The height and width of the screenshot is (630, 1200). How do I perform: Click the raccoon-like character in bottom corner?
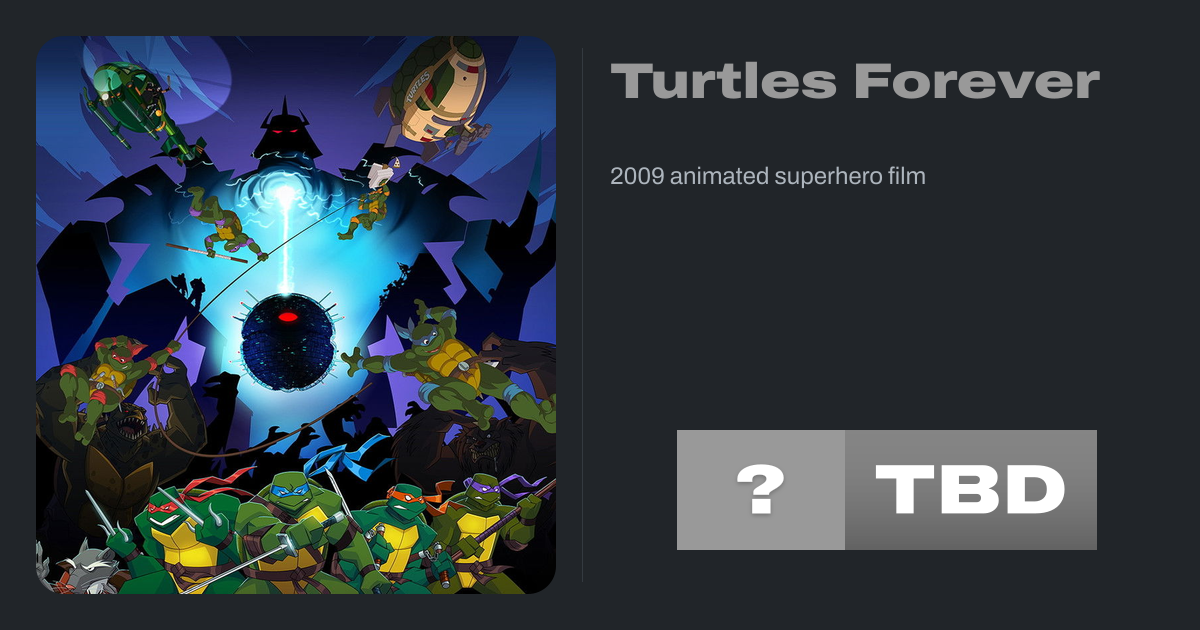click(85, 570)
